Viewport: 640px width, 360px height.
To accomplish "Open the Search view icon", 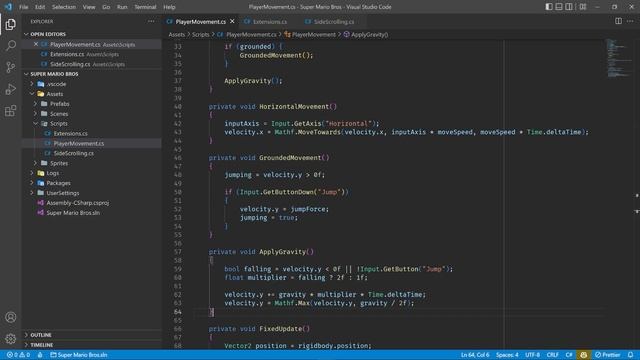I will click(11, 45).
